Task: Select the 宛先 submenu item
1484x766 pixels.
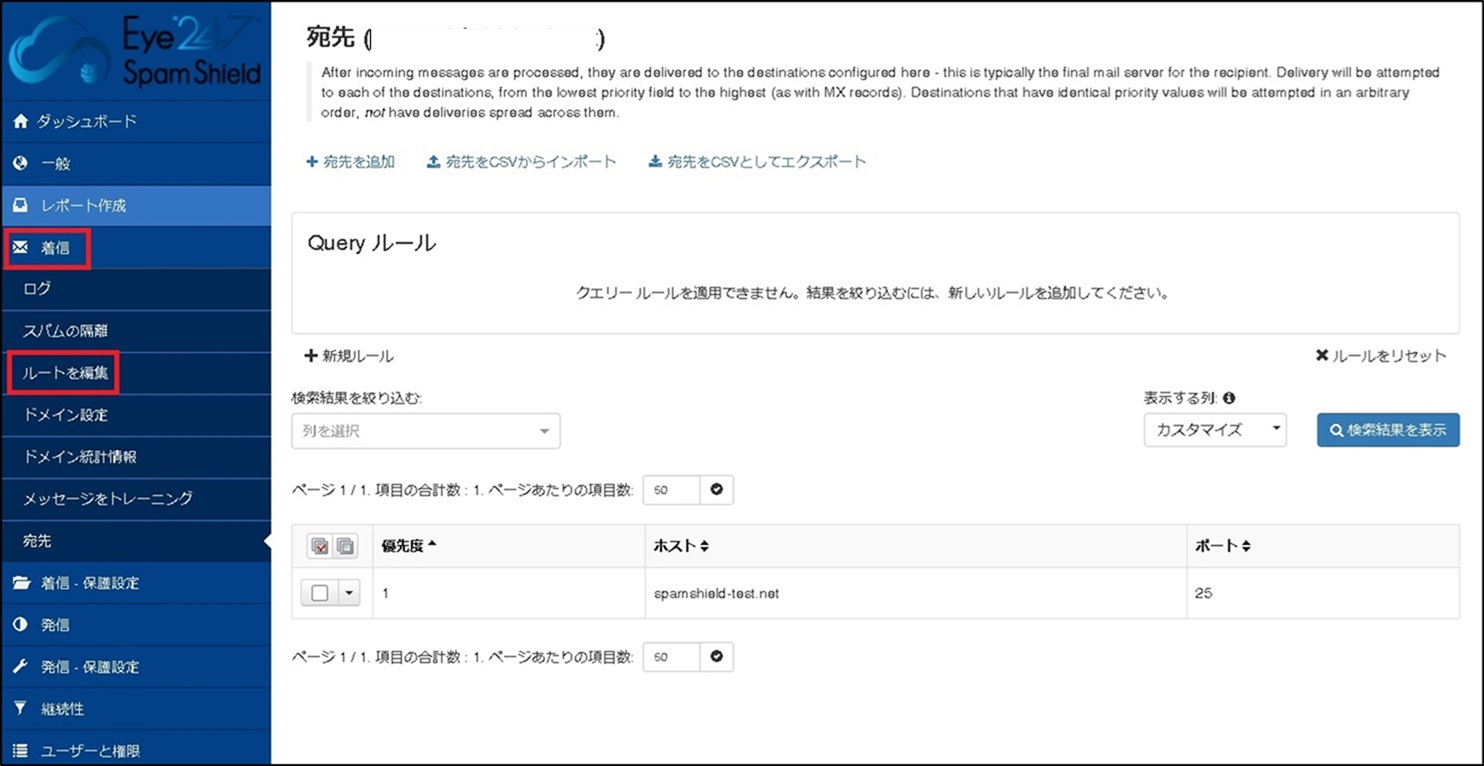Action: pyautogui.click(x=135, y=541)
